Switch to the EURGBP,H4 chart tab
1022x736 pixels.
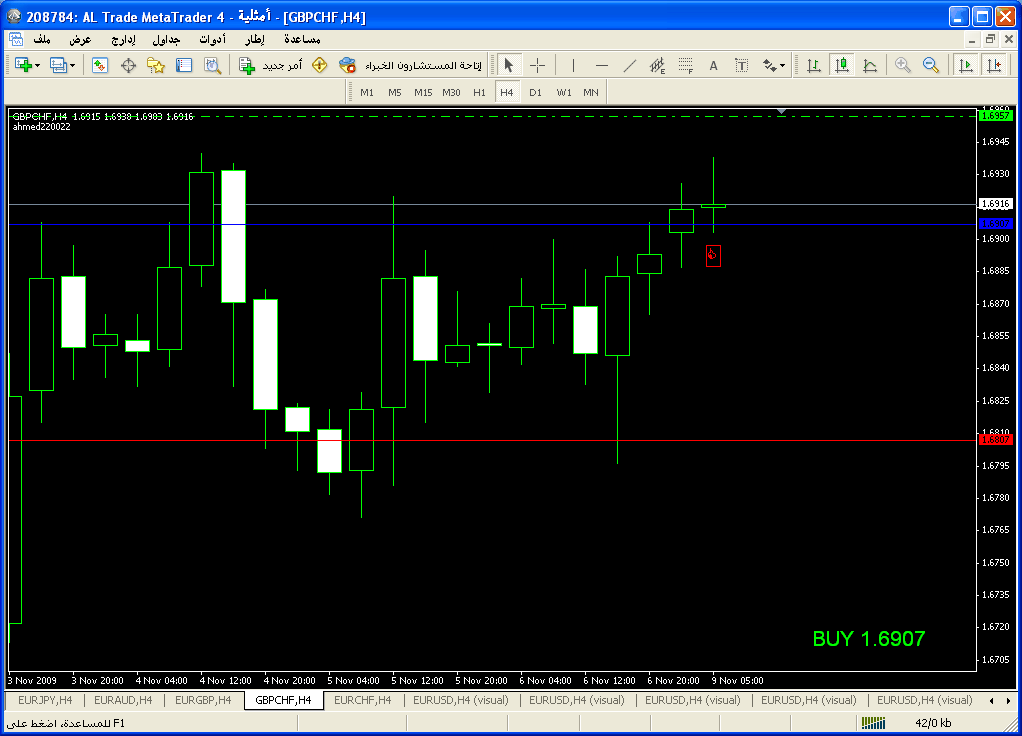click(x=203, y=700)
